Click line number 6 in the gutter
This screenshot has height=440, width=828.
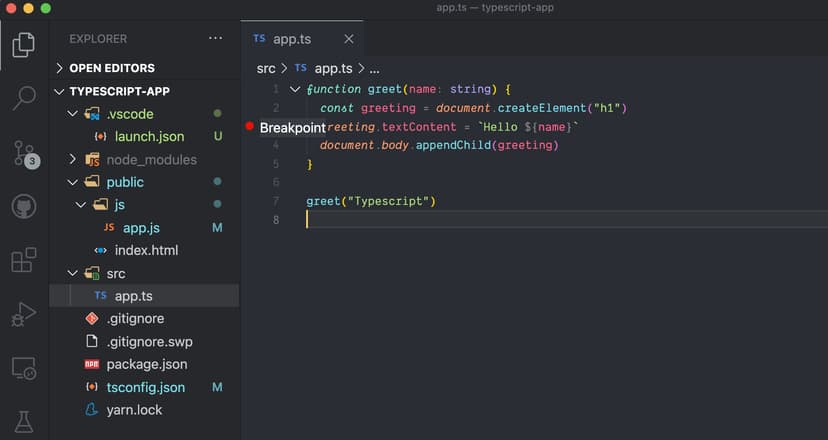click(276, 182)
